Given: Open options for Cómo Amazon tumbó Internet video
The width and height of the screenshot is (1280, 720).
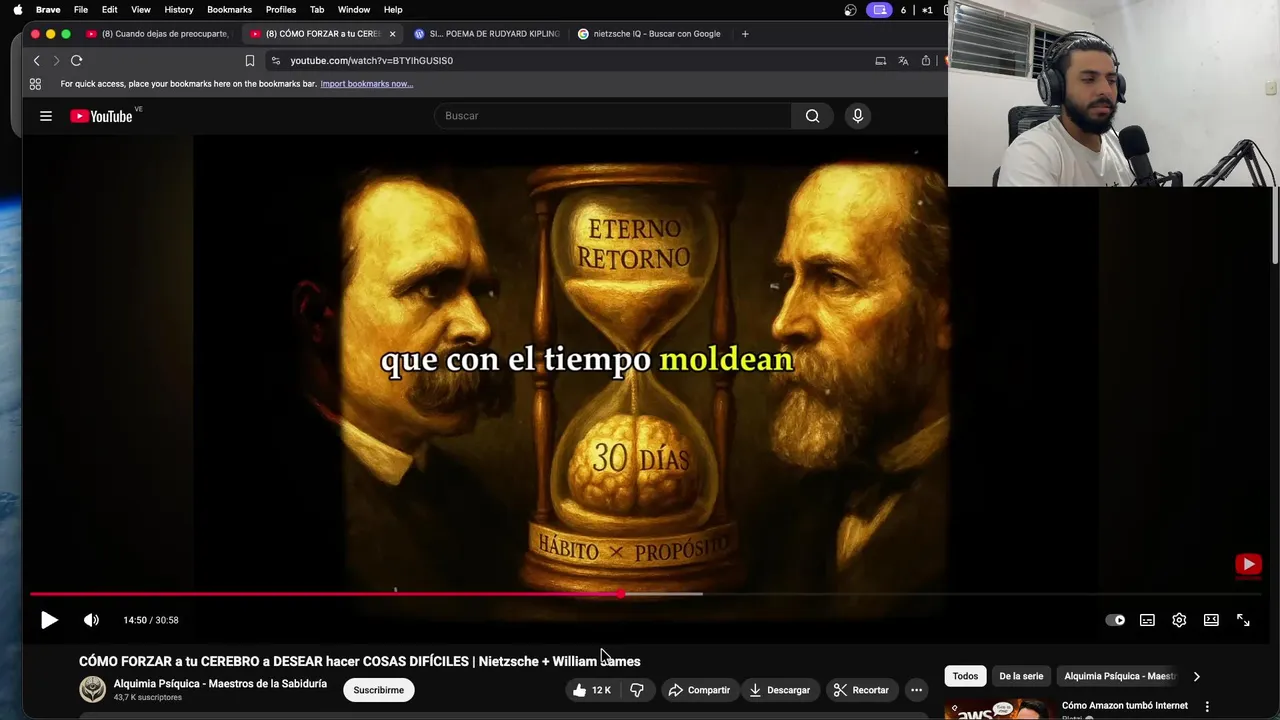Looking at the screenshot, I should (x=1207, y=707).
